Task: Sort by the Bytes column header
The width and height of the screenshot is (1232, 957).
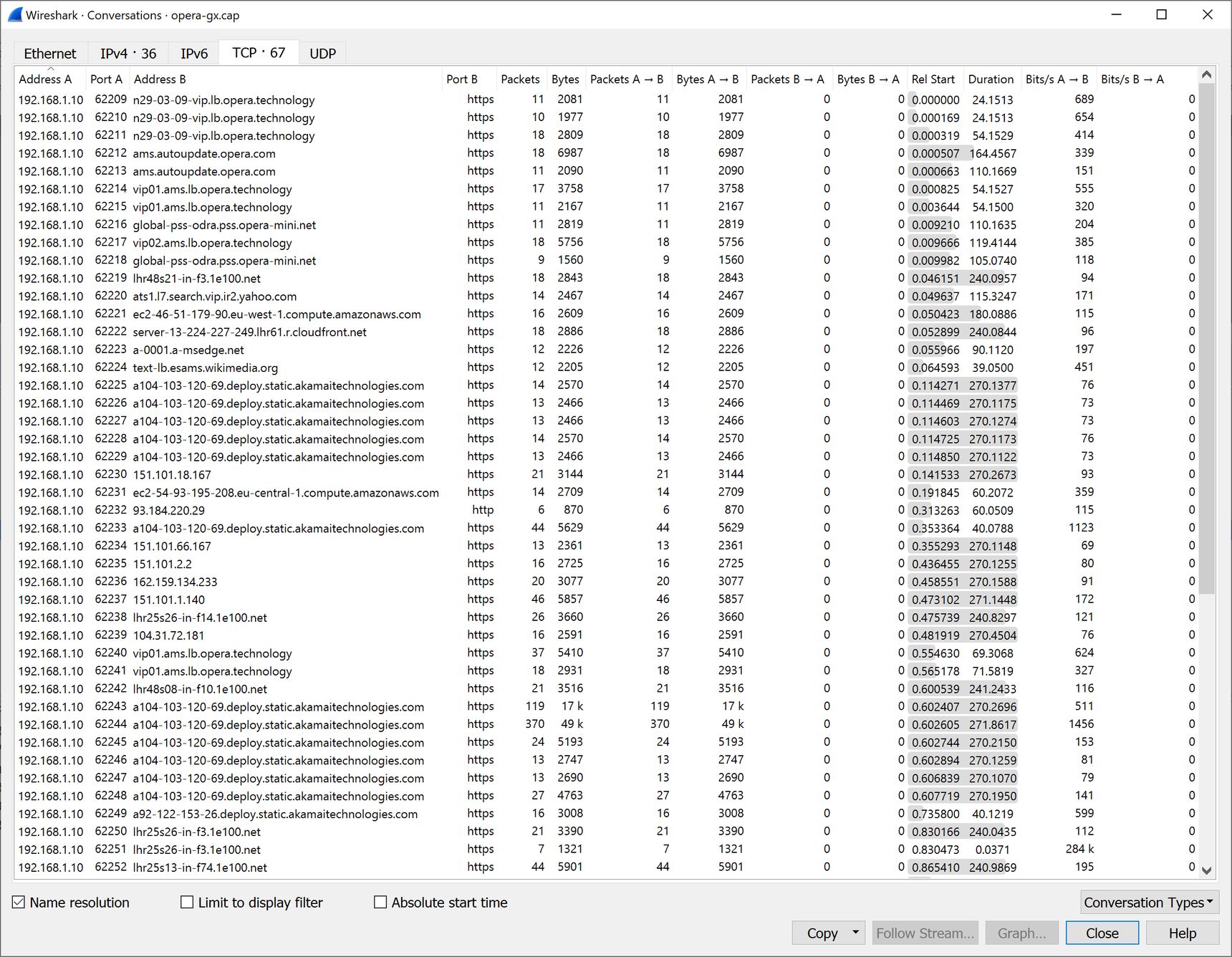Action: pos(566,80)
